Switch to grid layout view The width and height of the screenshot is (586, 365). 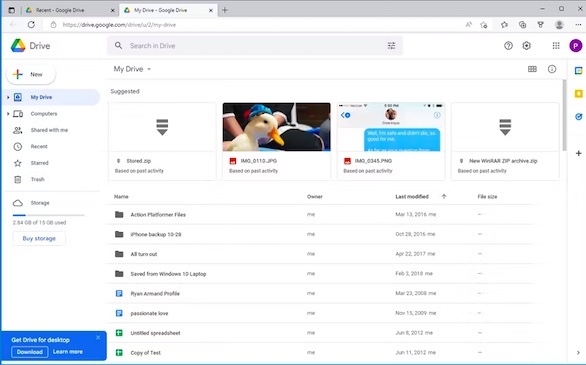tap(532, 69)
